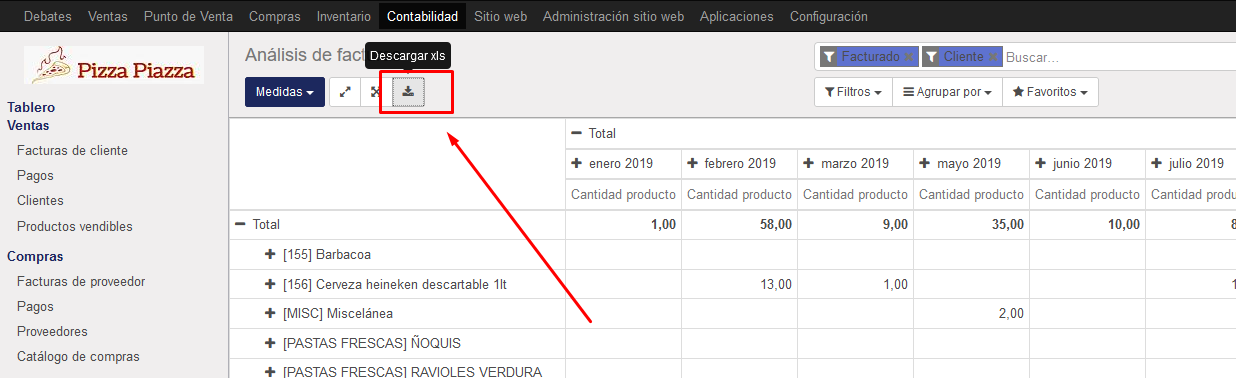Expand the febrero 2019 column

pyautogui.click(x=692, y=163)
